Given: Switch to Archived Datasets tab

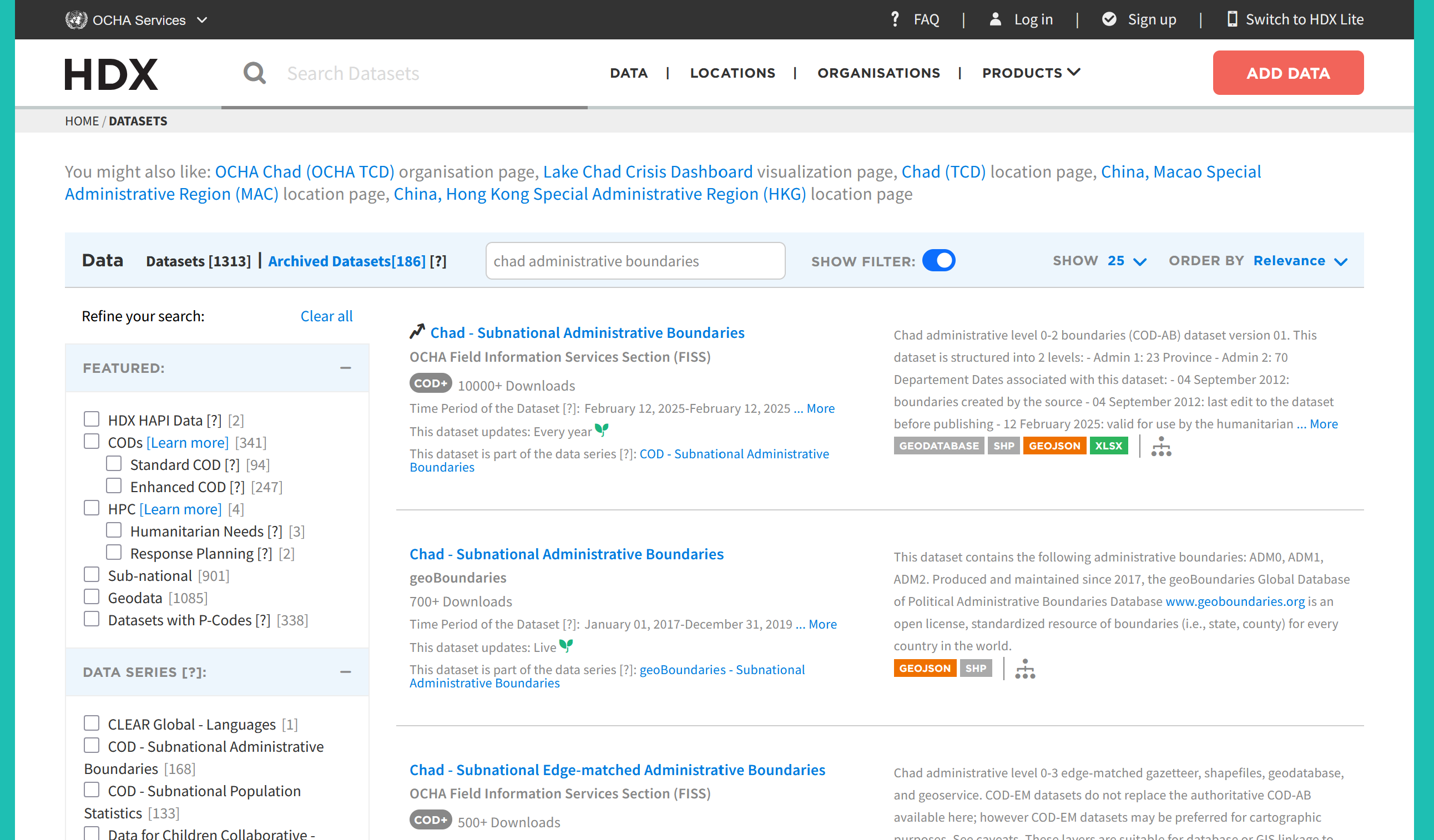Looking at the screenshot, I should point(346,261).
